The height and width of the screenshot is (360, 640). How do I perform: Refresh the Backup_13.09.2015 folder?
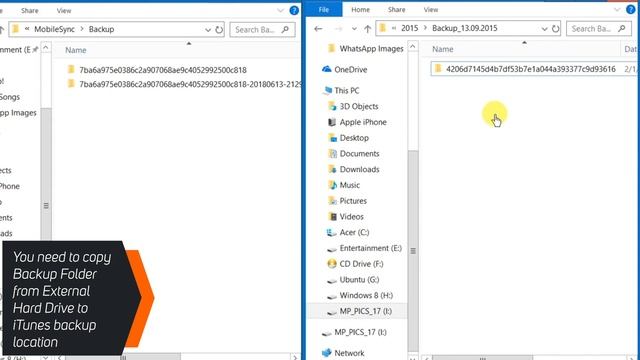point(555,29)
